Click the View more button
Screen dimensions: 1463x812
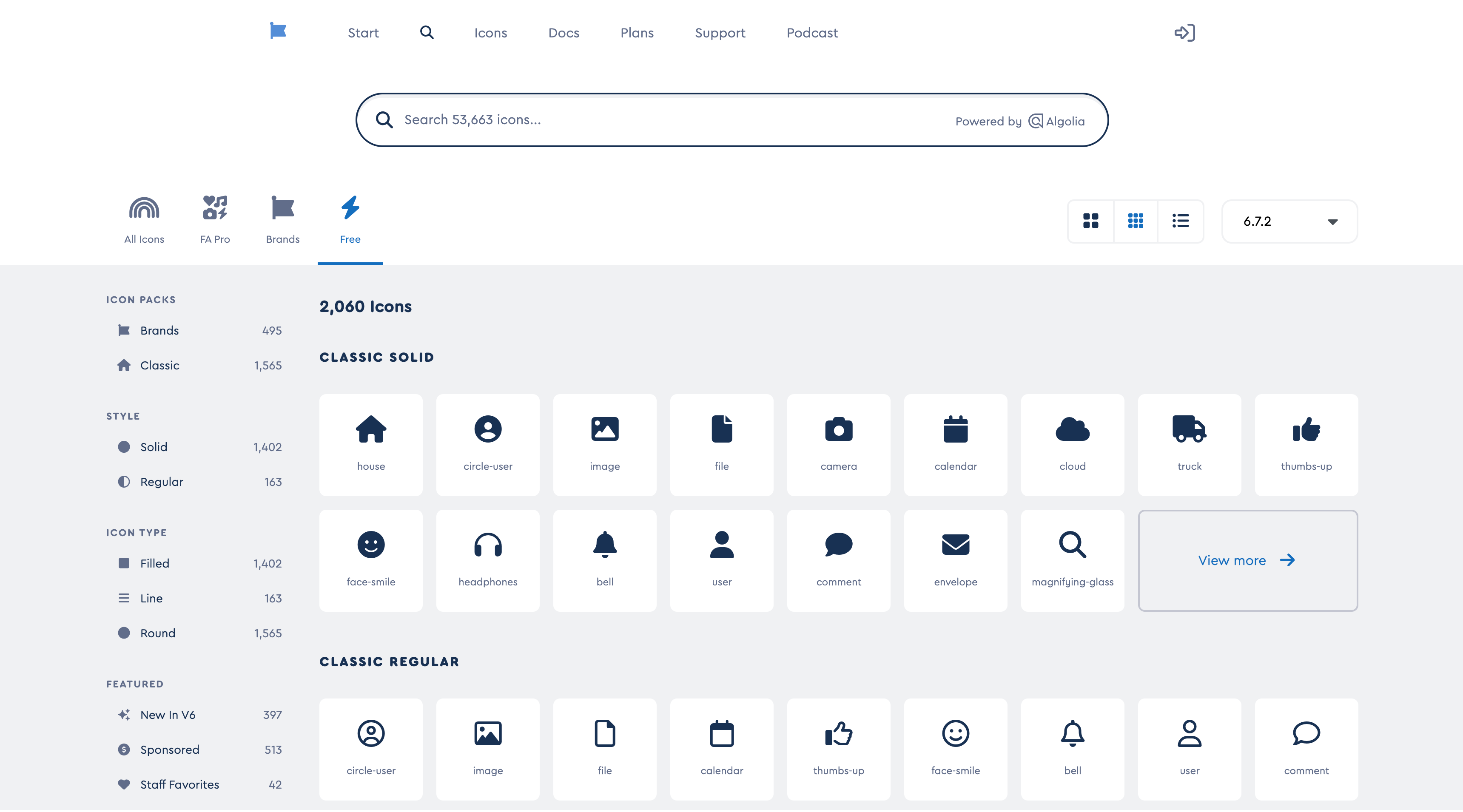tap(1247, 560)
